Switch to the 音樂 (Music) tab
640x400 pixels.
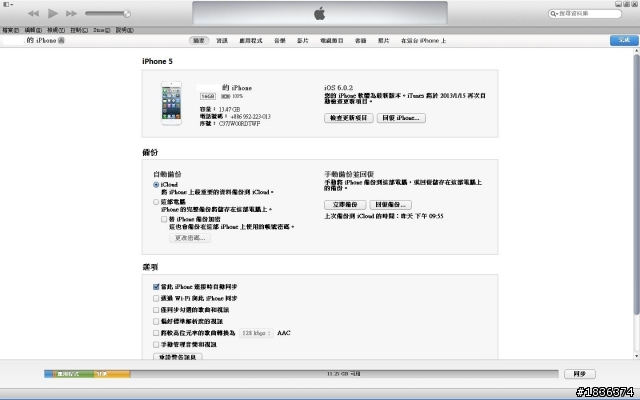click(x=280, y=40)
